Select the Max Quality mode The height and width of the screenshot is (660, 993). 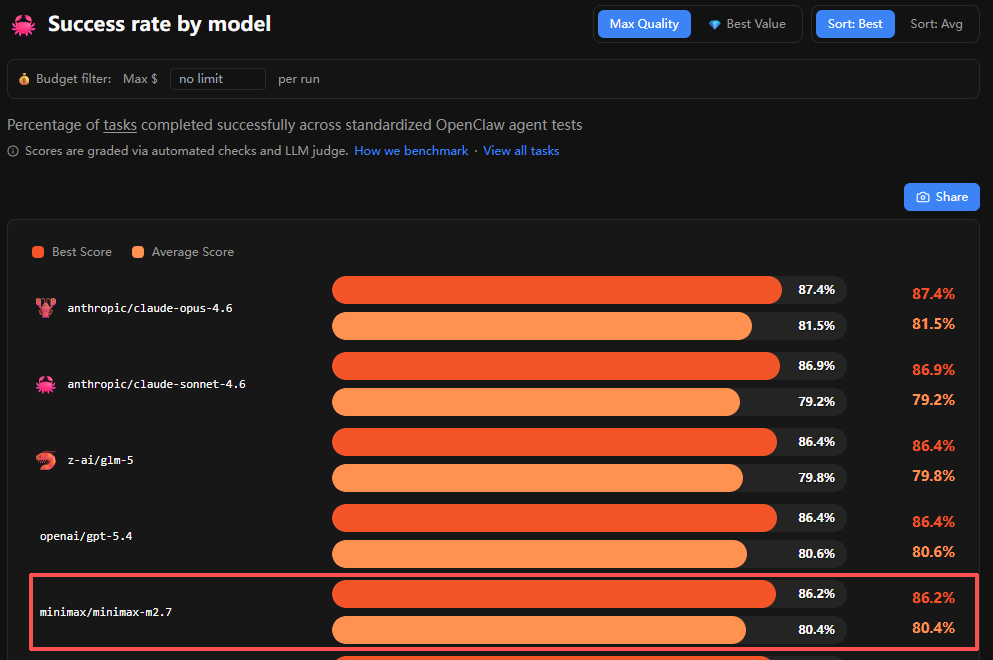click(644, 24)
